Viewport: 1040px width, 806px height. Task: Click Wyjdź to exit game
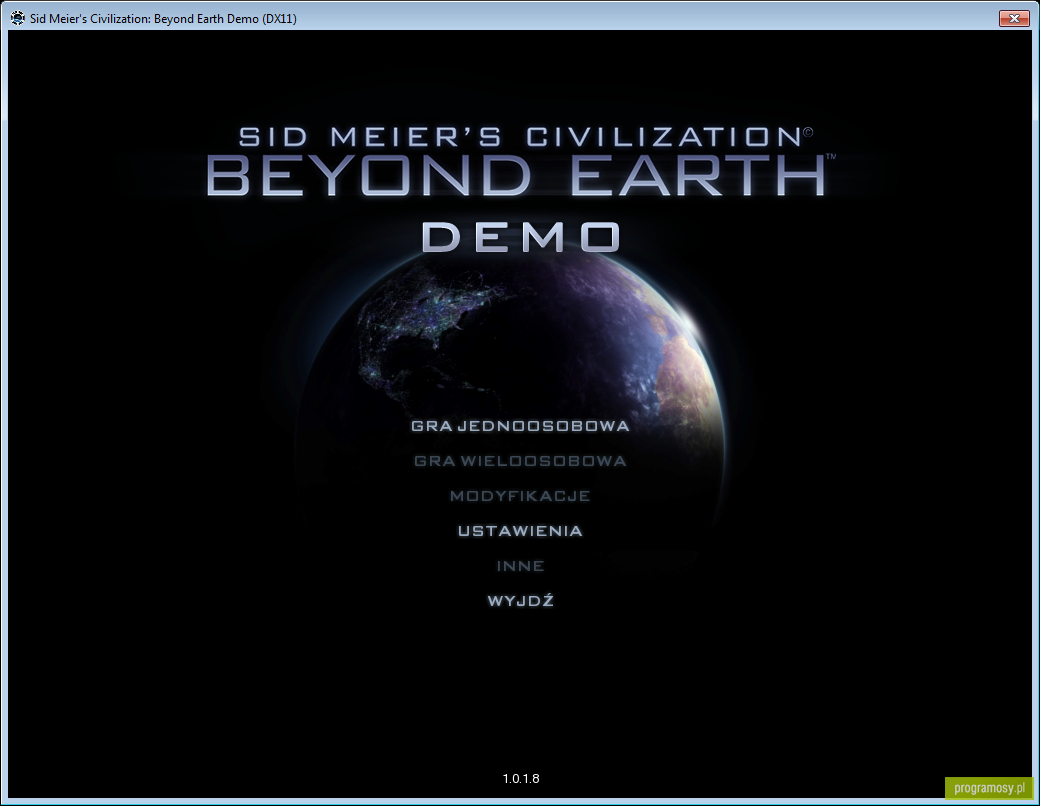tap(520, 601)
